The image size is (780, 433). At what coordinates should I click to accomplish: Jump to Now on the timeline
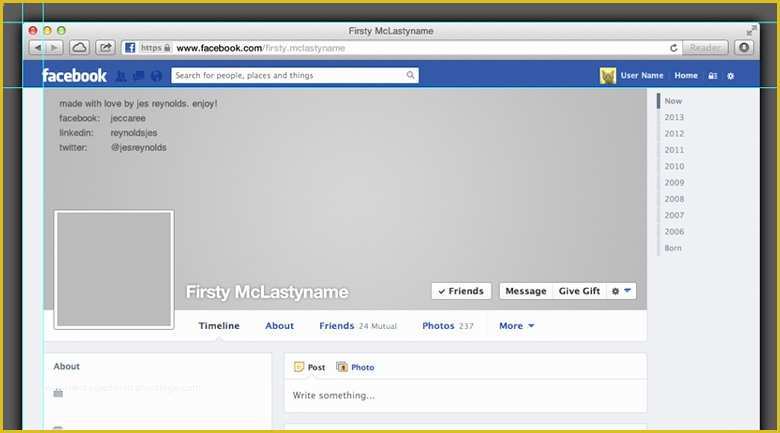pyautogui.click(x=673, y=101)
